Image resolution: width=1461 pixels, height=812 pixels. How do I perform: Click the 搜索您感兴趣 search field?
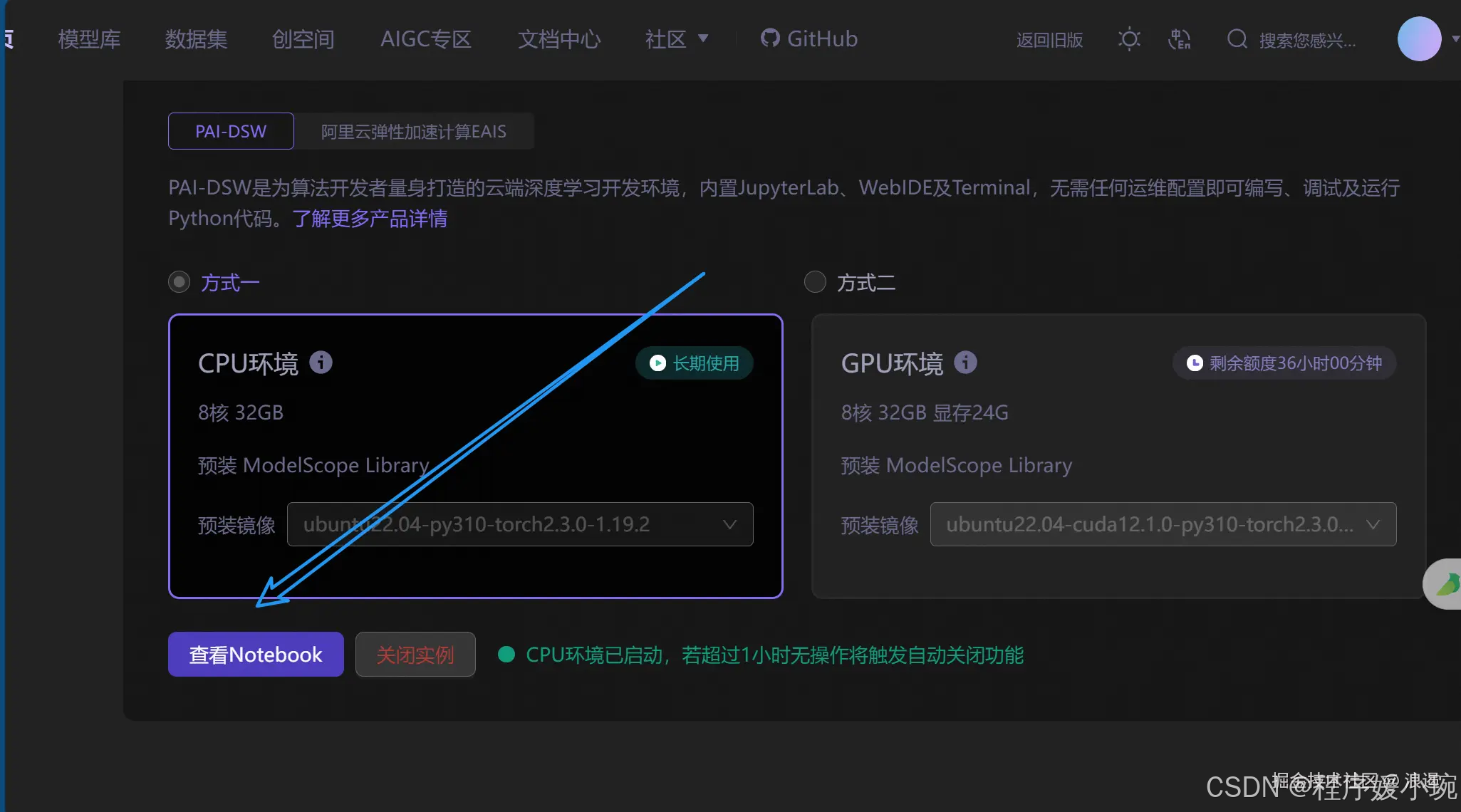(1307, 40)
